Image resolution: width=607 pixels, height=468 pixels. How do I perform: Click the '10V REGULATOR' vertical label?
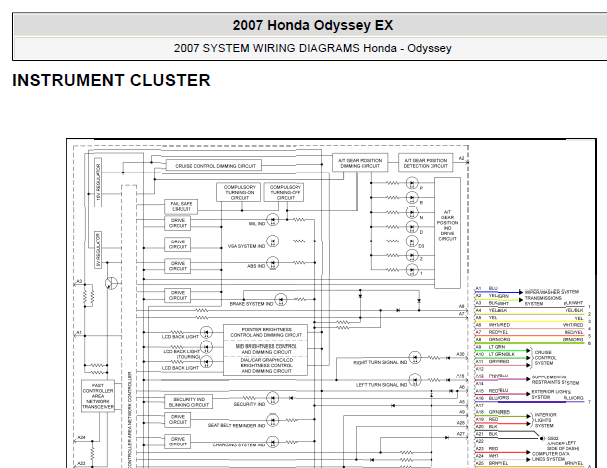click(98, 181)
